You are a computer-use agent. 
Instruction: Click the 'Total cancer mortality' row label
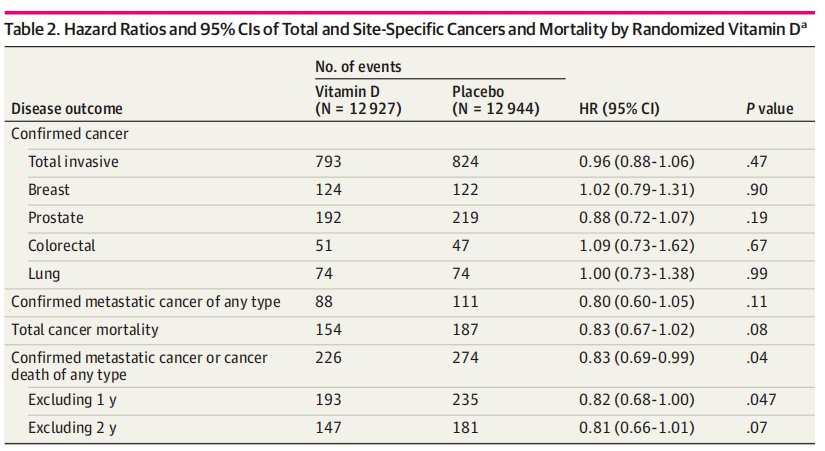85,329
